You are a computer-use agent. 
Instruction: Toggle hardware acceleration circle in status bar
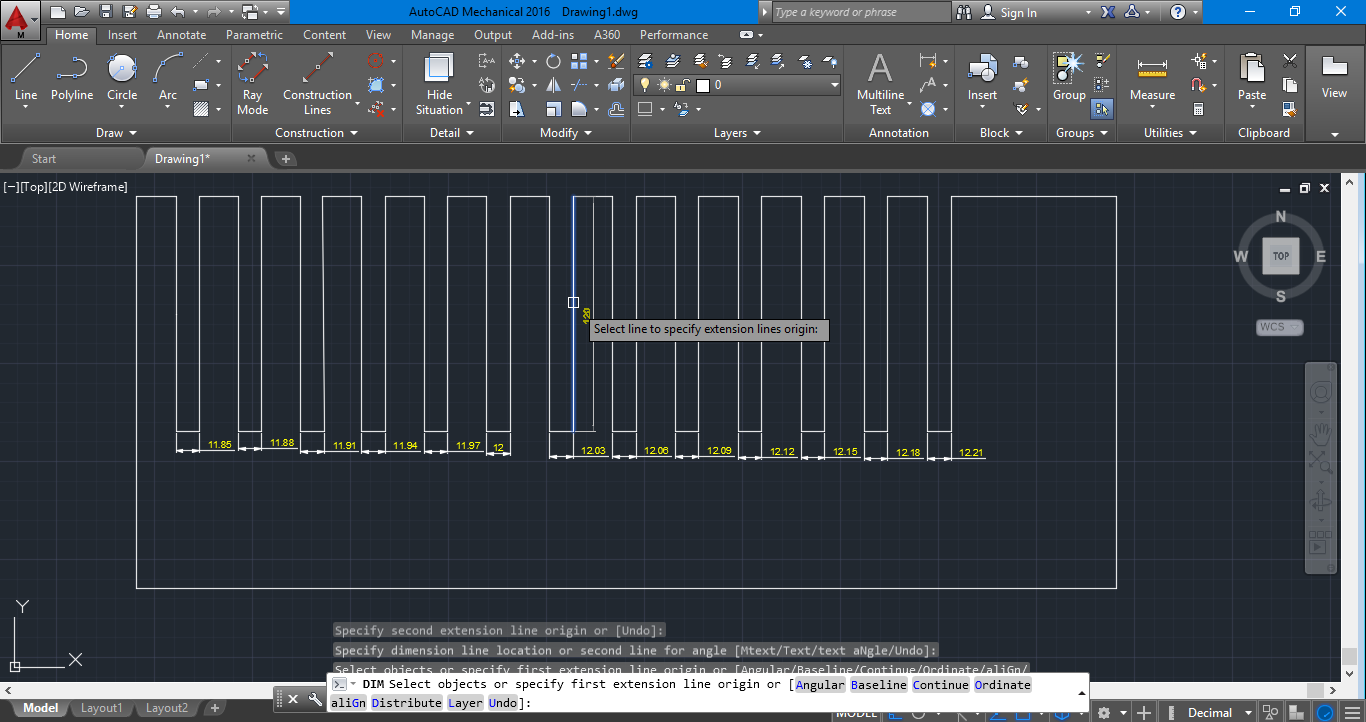(1327, 713)
